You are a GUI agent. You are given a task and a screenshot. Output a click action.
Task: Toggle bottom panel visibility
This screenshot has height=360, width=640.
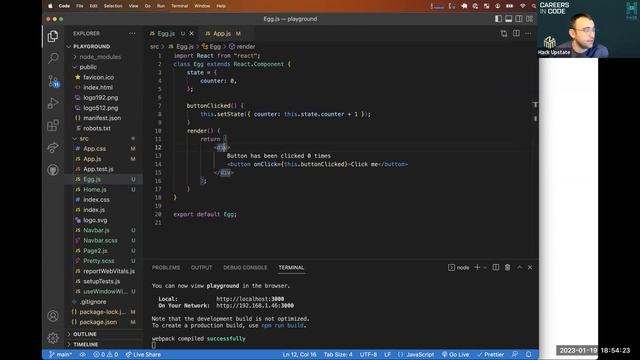pos(509,19)
